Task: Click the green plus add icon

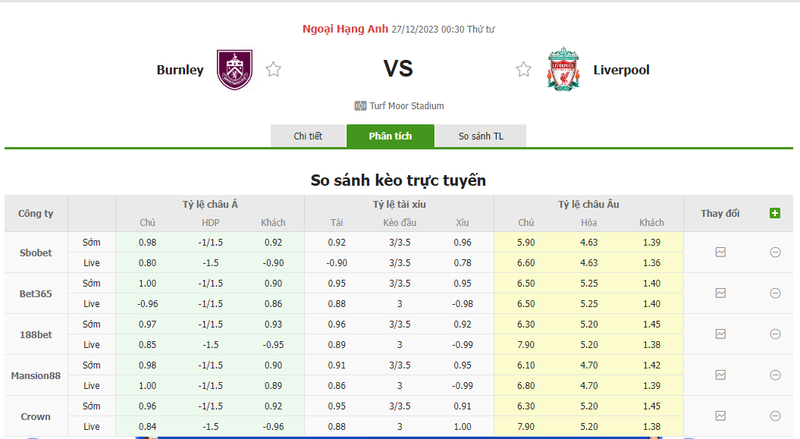Action: pyautogui.click(x=775, y=213)
